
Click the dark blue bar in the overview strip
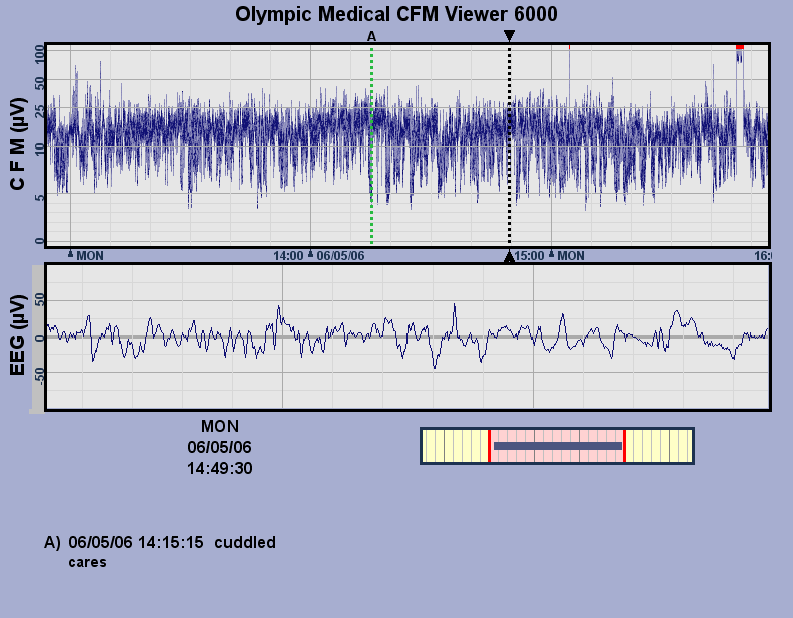tap(558, 446)
